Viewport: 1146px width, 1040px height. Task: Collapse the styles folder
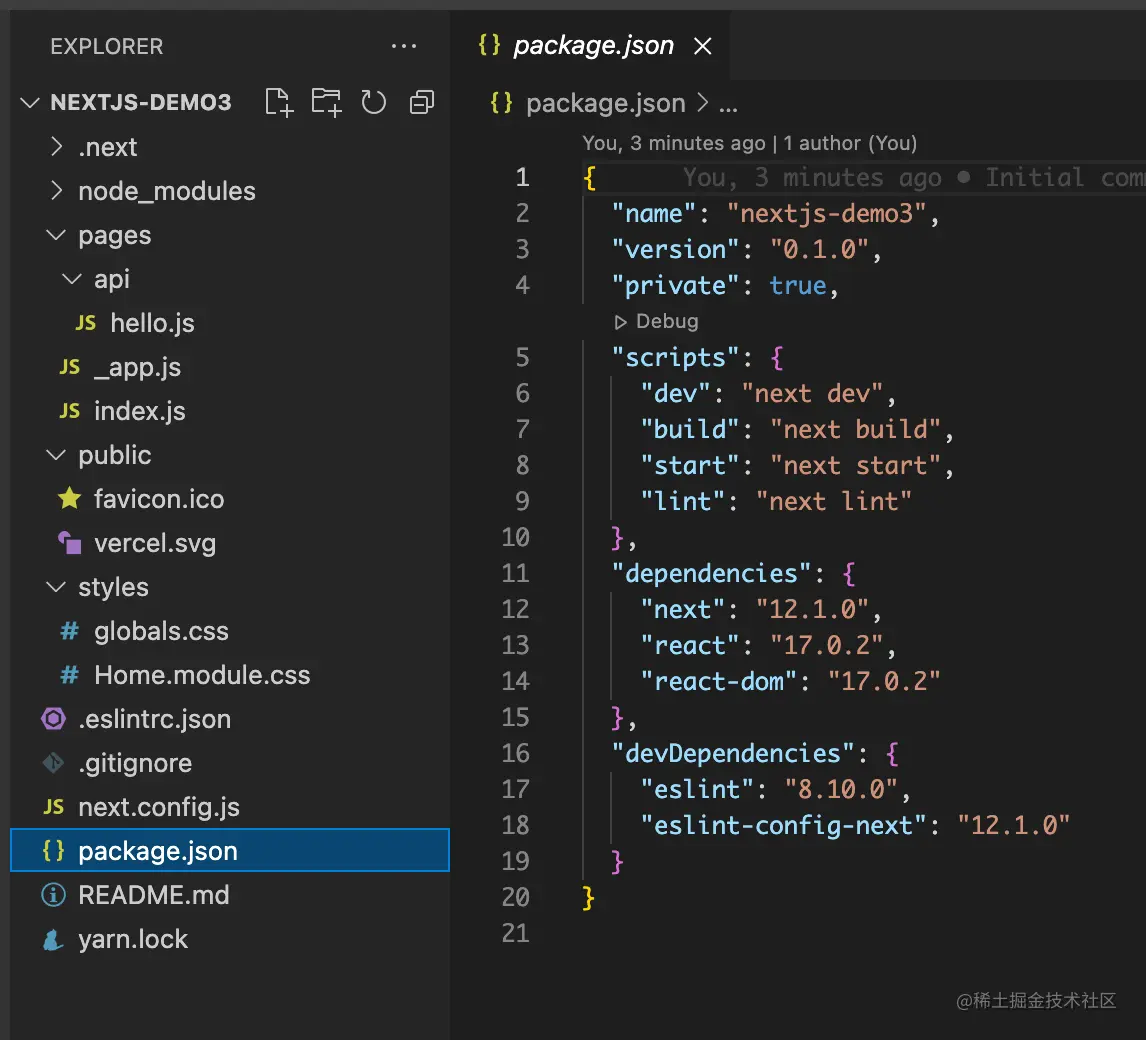pyautogui.click(x=112, y=587)
